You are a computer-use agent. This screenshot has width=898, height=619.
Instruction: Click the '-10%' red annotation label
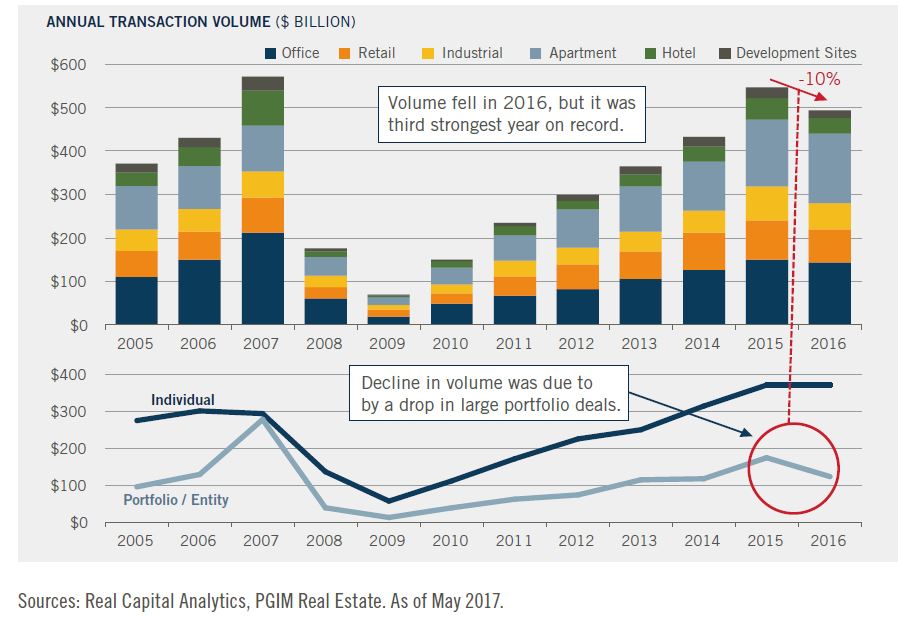(x=820, y=79)
